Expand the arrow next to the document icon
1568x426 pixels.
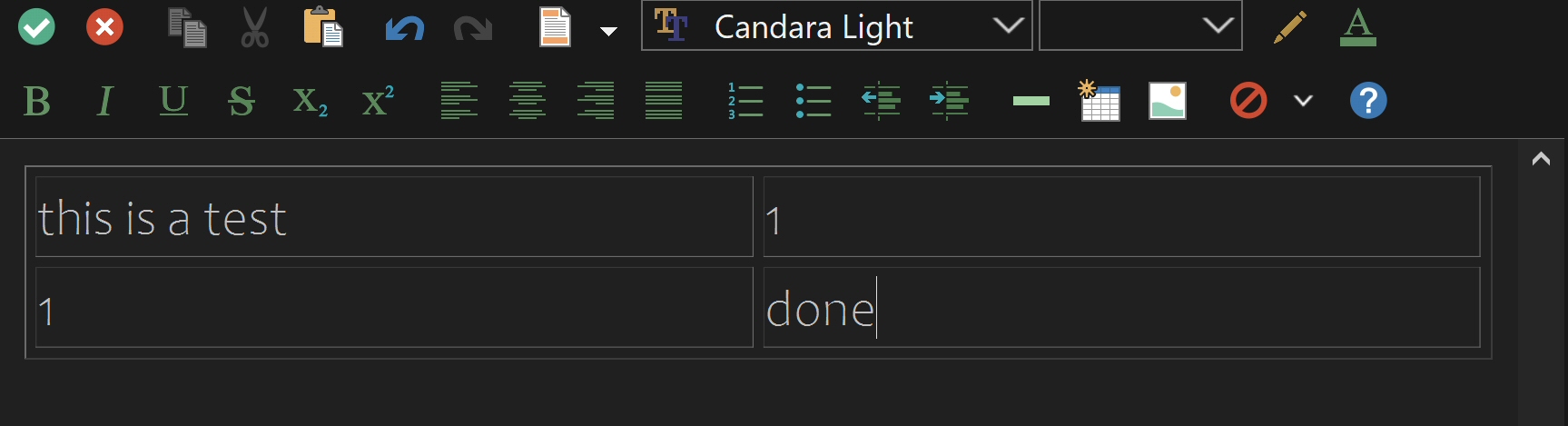point(609,31)
